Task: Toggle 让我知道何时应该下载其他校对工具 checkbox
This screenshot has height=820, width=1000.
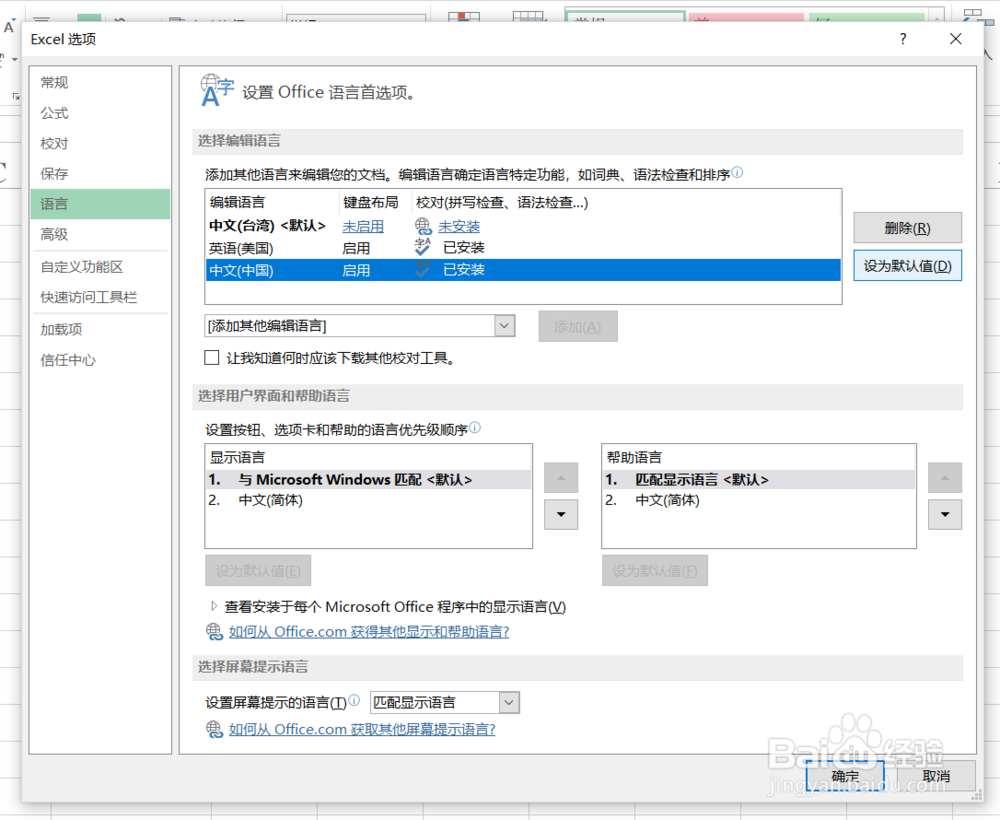Action: [212, 358]
